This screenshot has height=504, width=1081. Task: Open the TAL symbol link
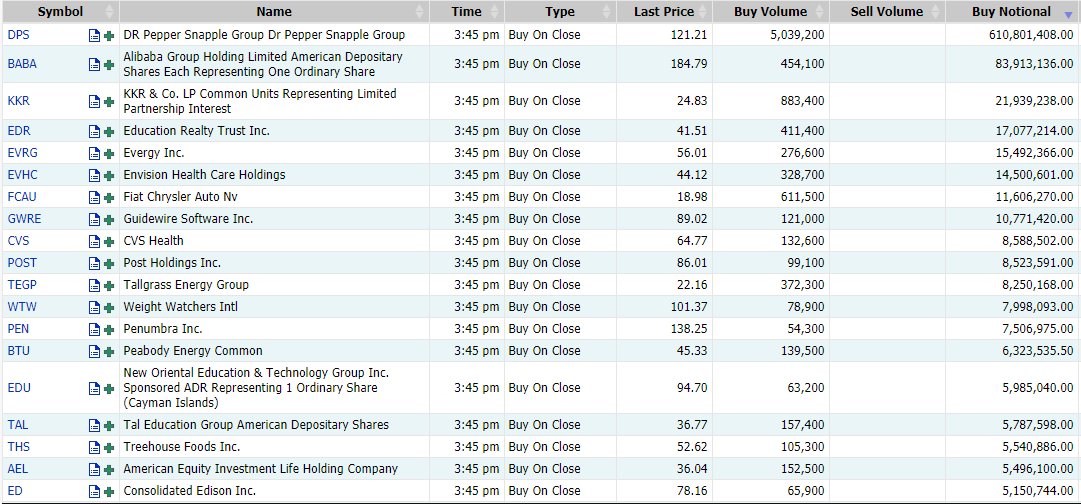[x=18, y=425]
